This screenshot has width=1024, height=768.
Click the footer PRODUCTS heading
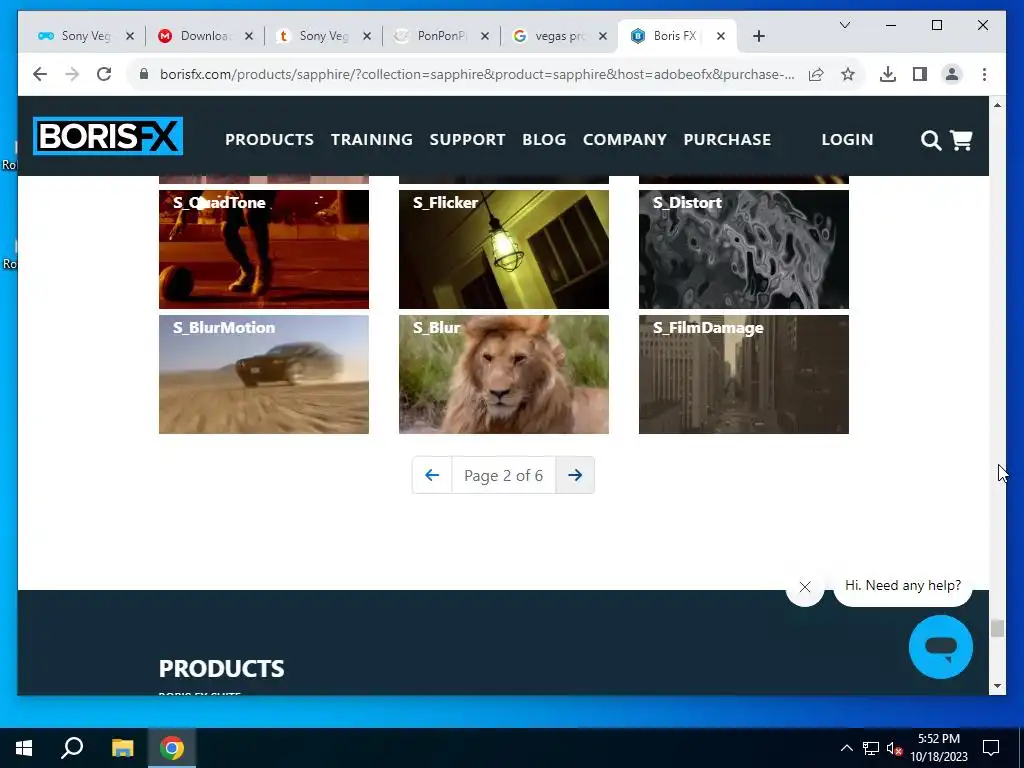point(221,669)
